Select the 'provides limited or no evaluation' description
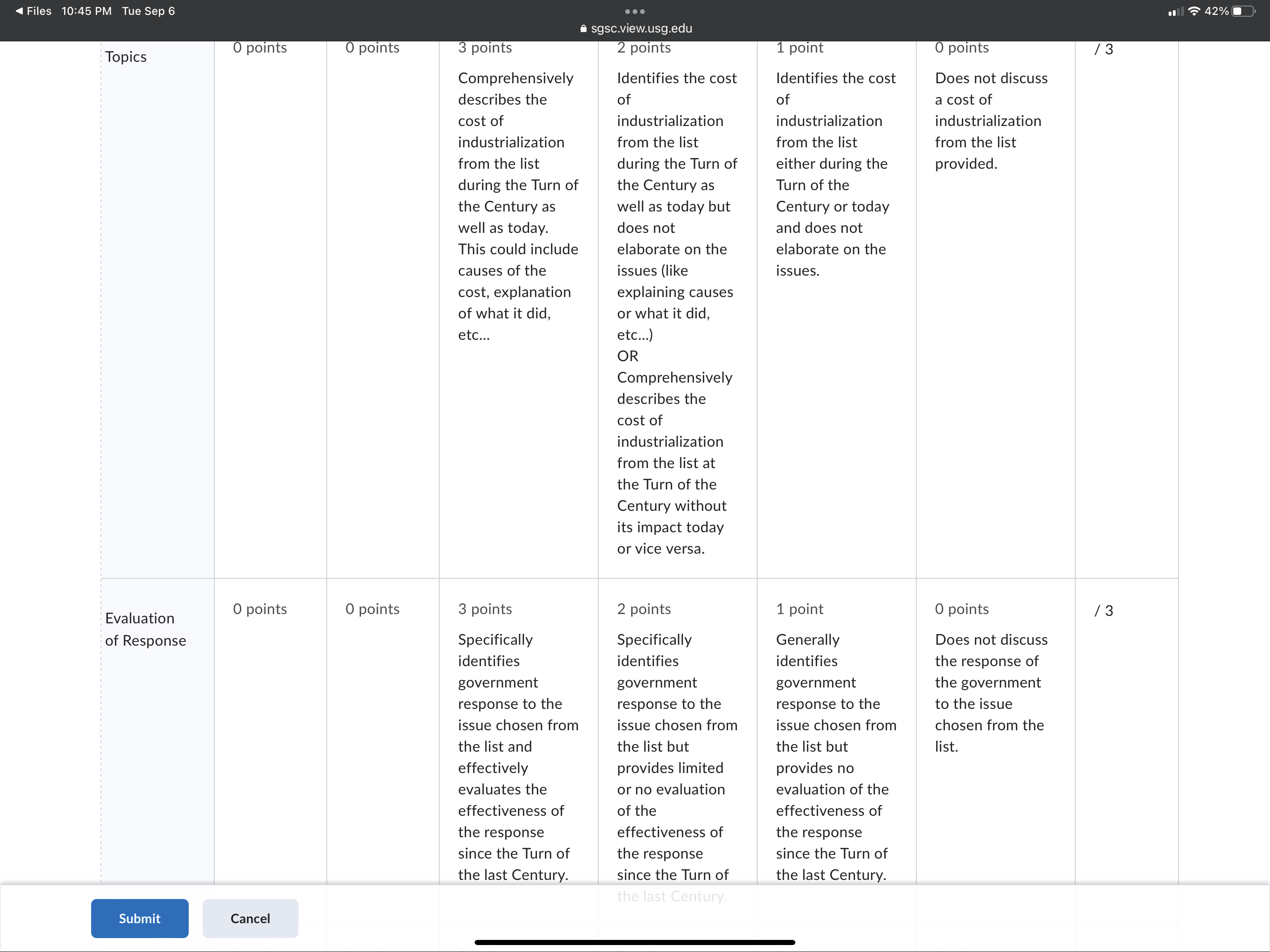 point(677,767)
